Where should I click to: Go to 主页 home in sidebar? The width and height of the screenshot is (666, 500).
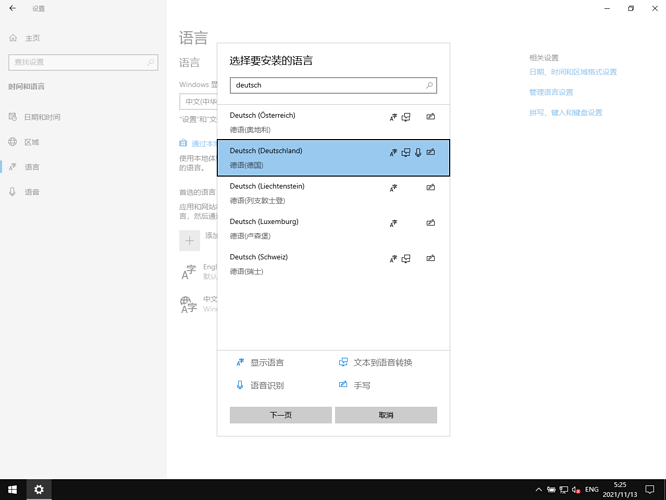tap(32, 38)
